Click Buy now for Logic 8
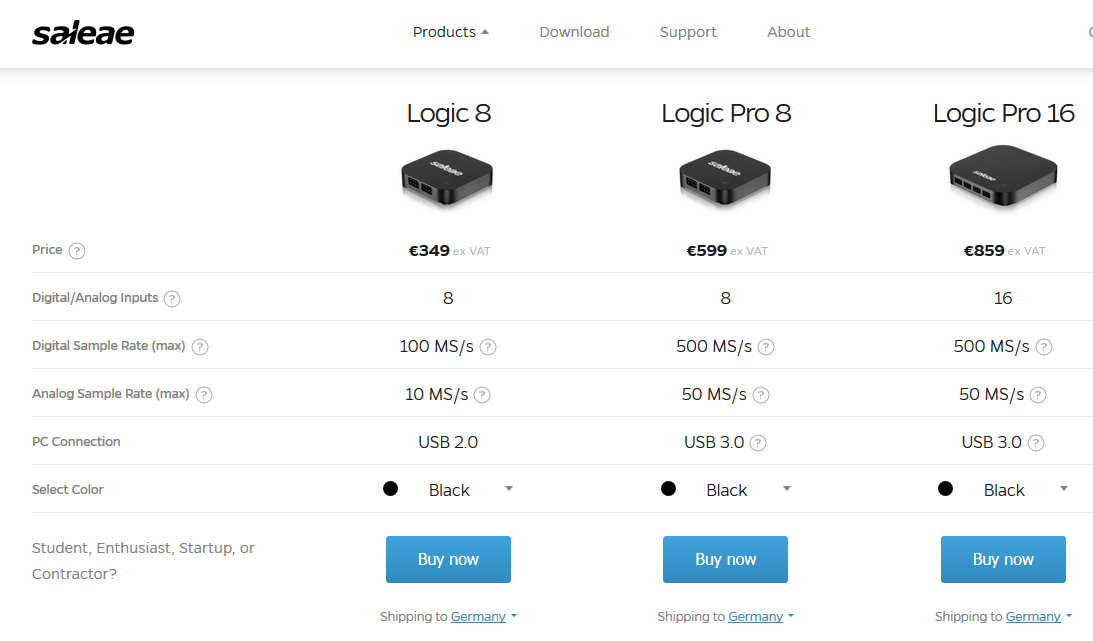This screenshot has height=641, width=1093. pyautogui.click(x=448, y=559)
